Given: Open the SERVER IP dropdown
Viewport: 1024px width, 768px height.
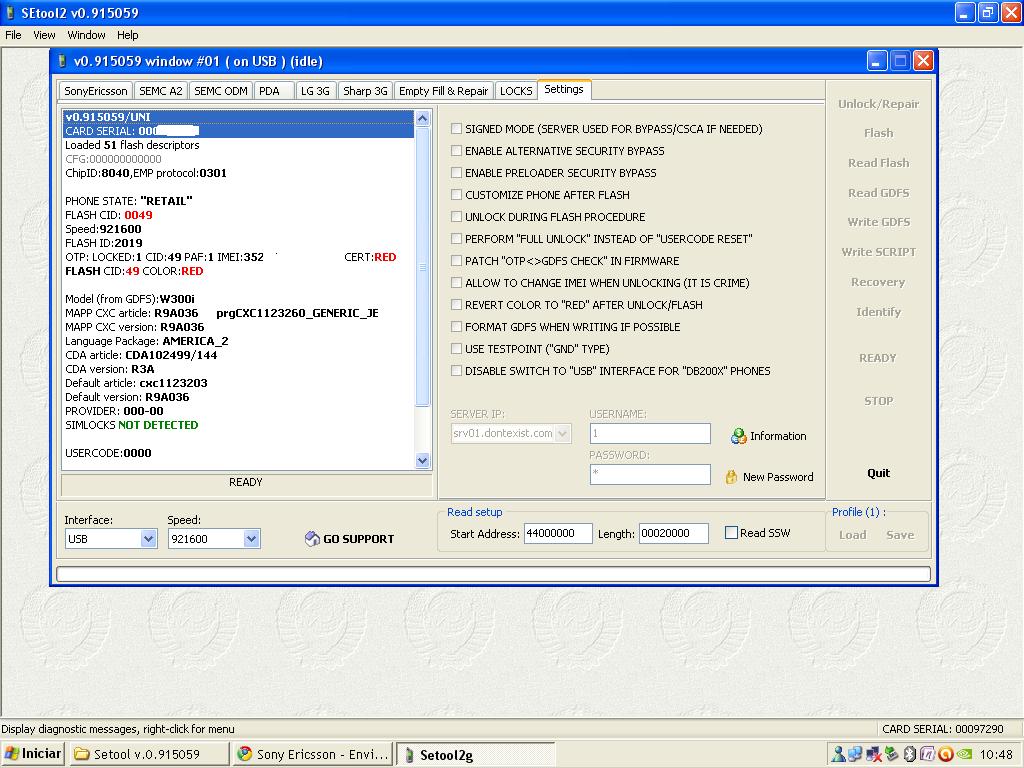Looking at the screenshot, I should pyautogui.click(x=563, y=434).
